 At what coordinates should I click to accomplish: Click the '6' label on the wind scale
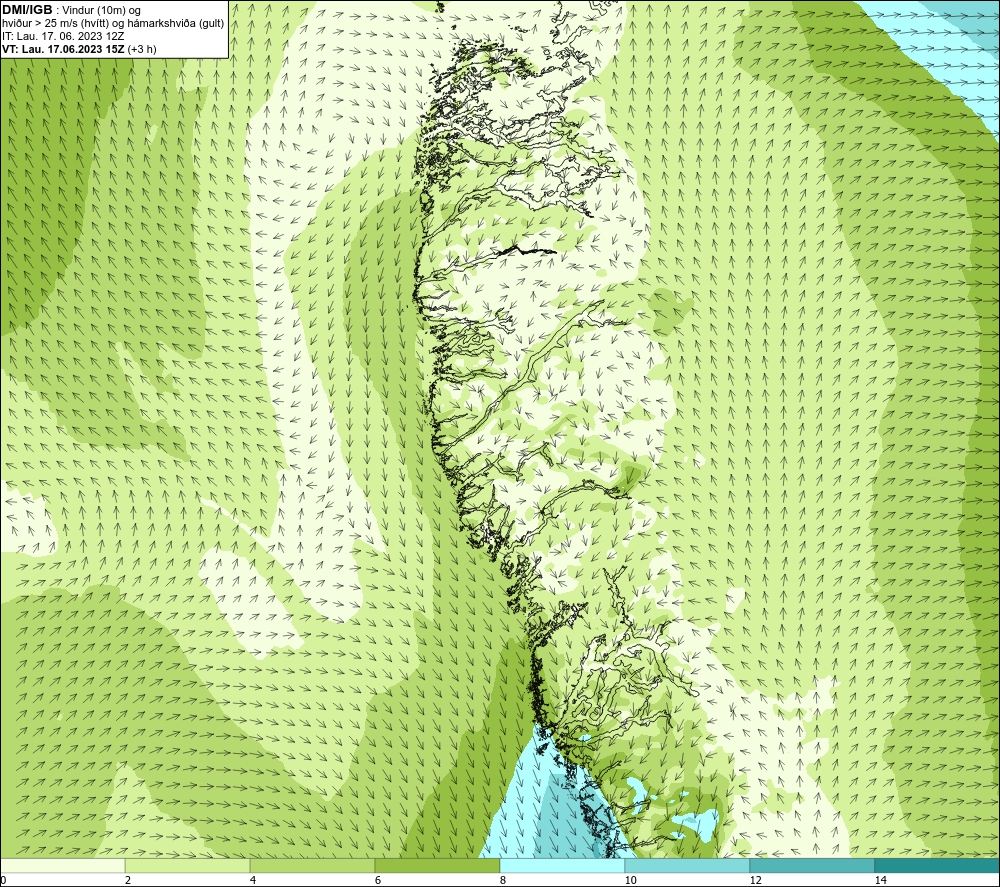tap(378, 881)
